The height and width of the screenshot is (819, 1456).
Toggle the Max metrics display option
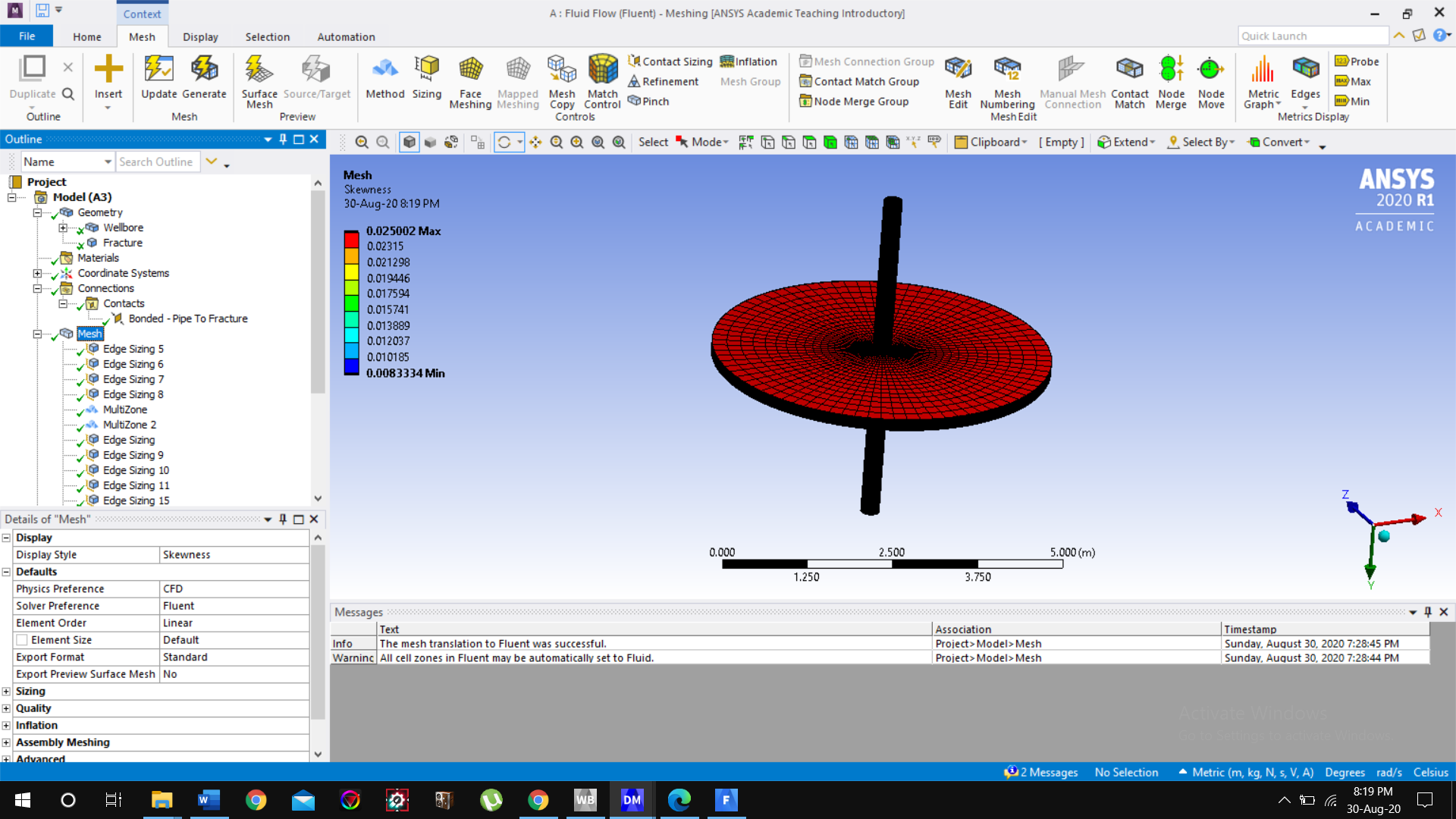1353,81
